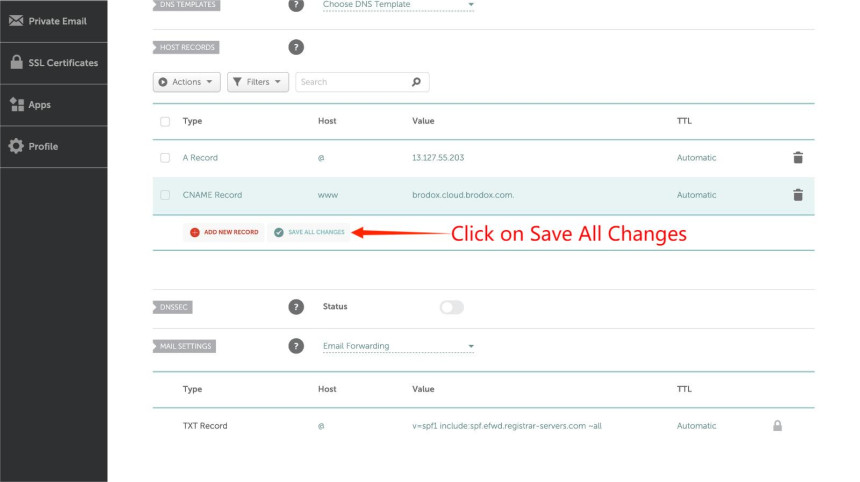Open the Choose DNS Template dropdown
The height and width of the screenshot is (482, 860).
click(x=398, y=5)
